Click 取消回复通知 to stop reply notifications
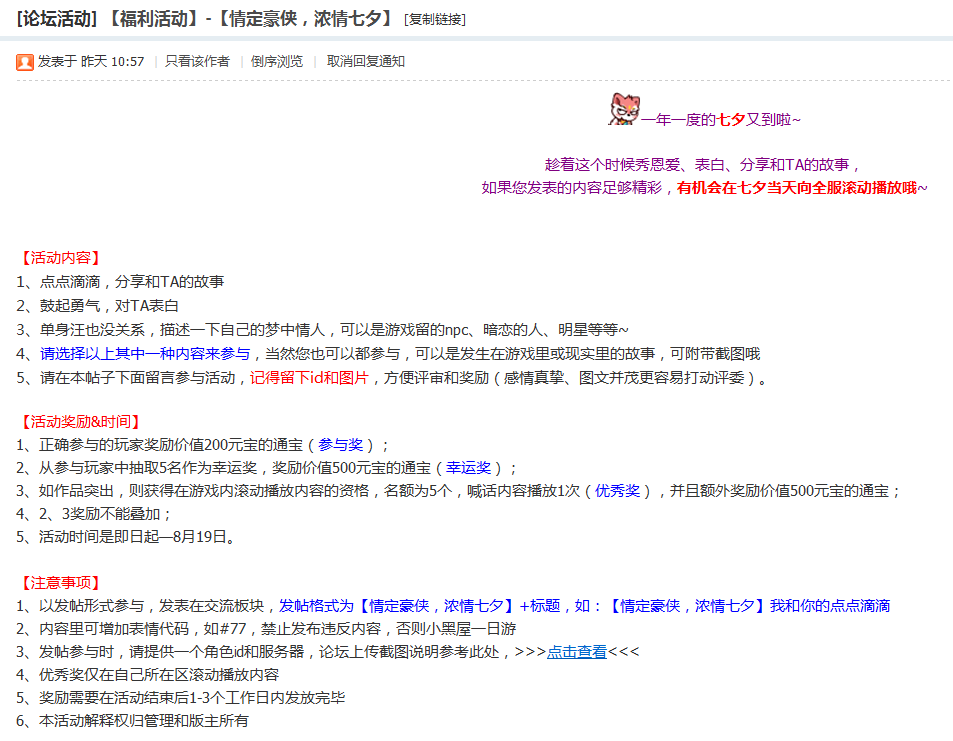The height and width of the screenshot is (741, 953). [366, 62]
